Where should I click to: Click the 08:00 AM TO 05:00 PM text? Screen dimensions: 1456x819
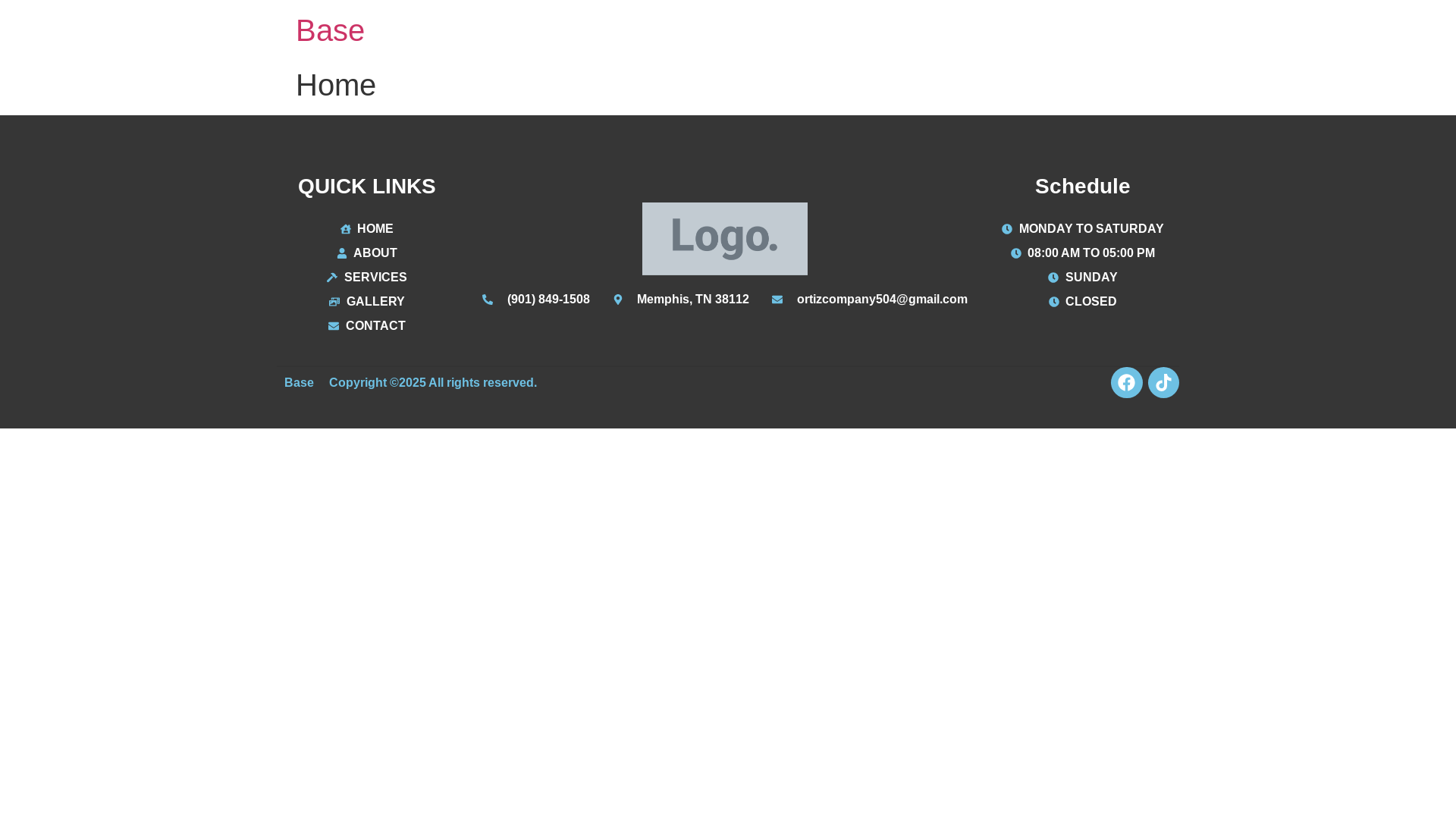click(1091, 253)
